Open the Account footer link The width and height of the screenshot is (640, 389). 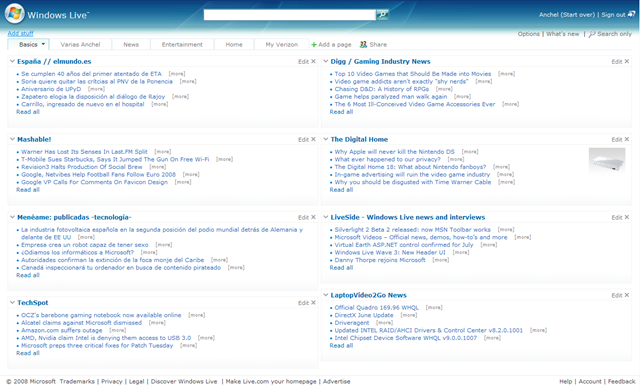(x=590, y=382)
